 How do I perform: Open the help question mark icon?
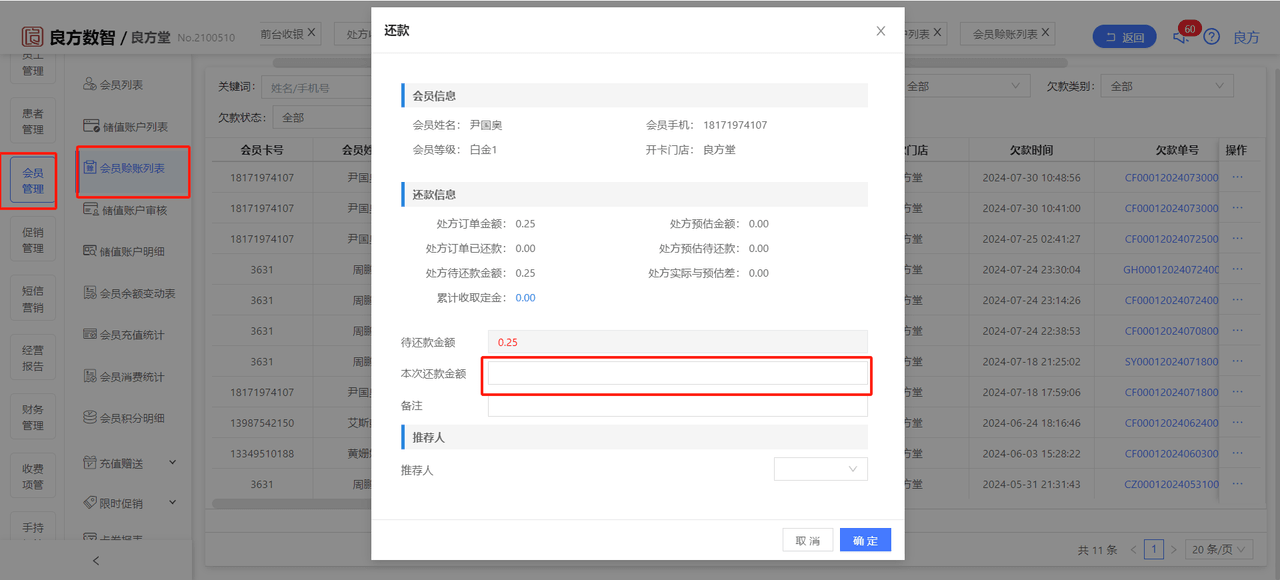pyautogui.click(x=1211, y=37)
